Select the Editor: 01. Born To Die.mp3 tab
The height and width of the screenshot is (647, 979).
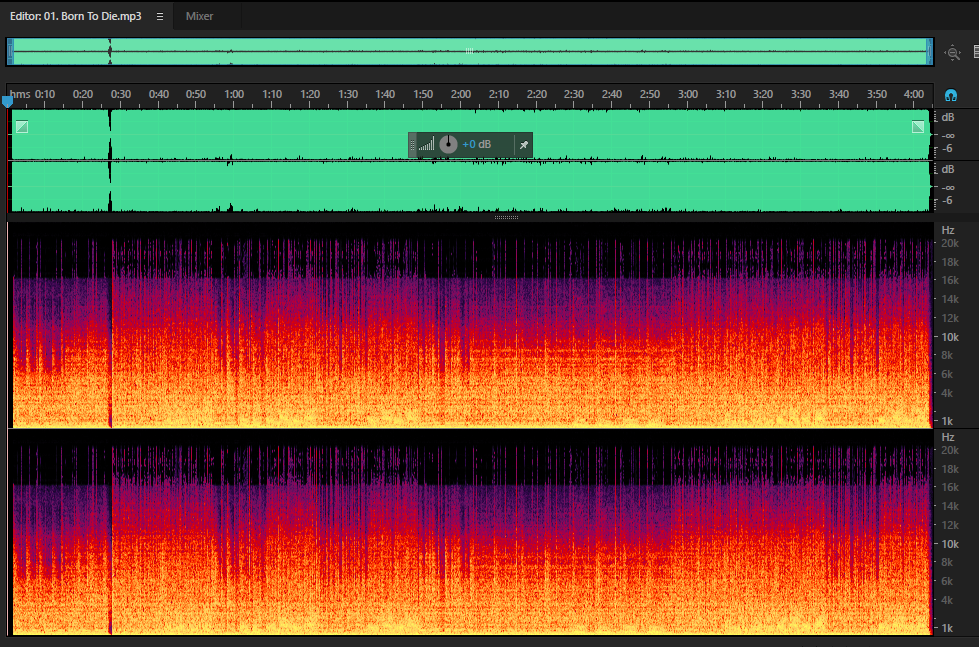(x=76, y=16)
